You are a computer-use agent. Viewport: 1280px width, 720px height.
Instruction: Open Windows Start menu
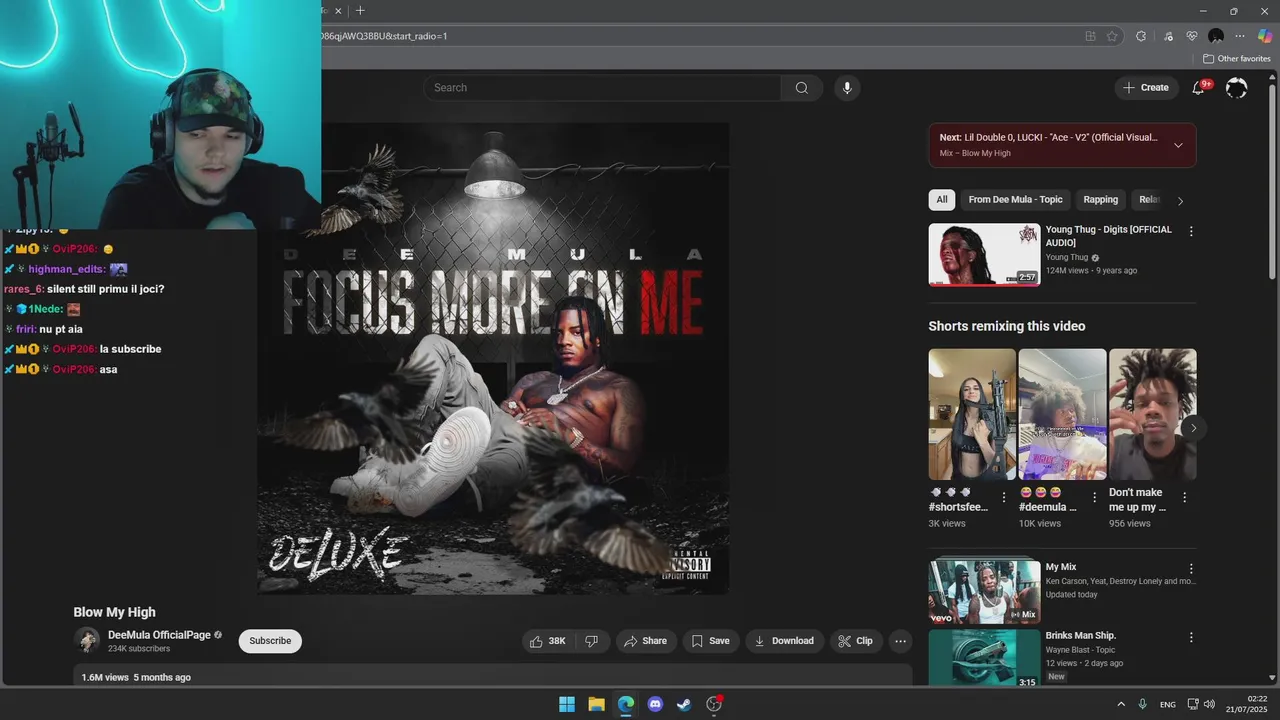[x=567, y=704]
